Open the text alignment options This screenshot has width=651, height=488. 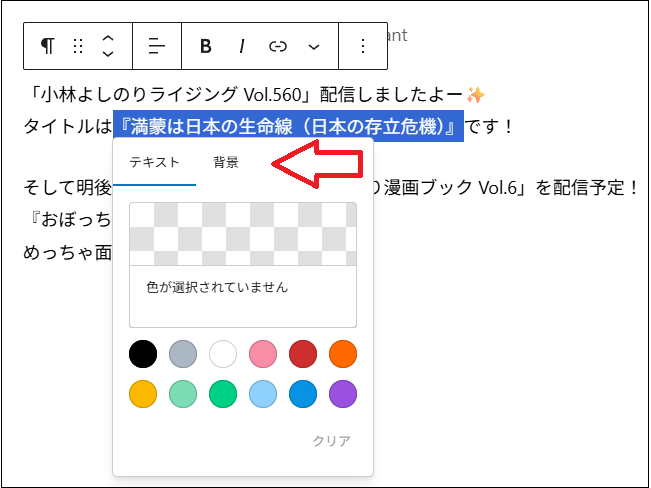pos(157,46)
